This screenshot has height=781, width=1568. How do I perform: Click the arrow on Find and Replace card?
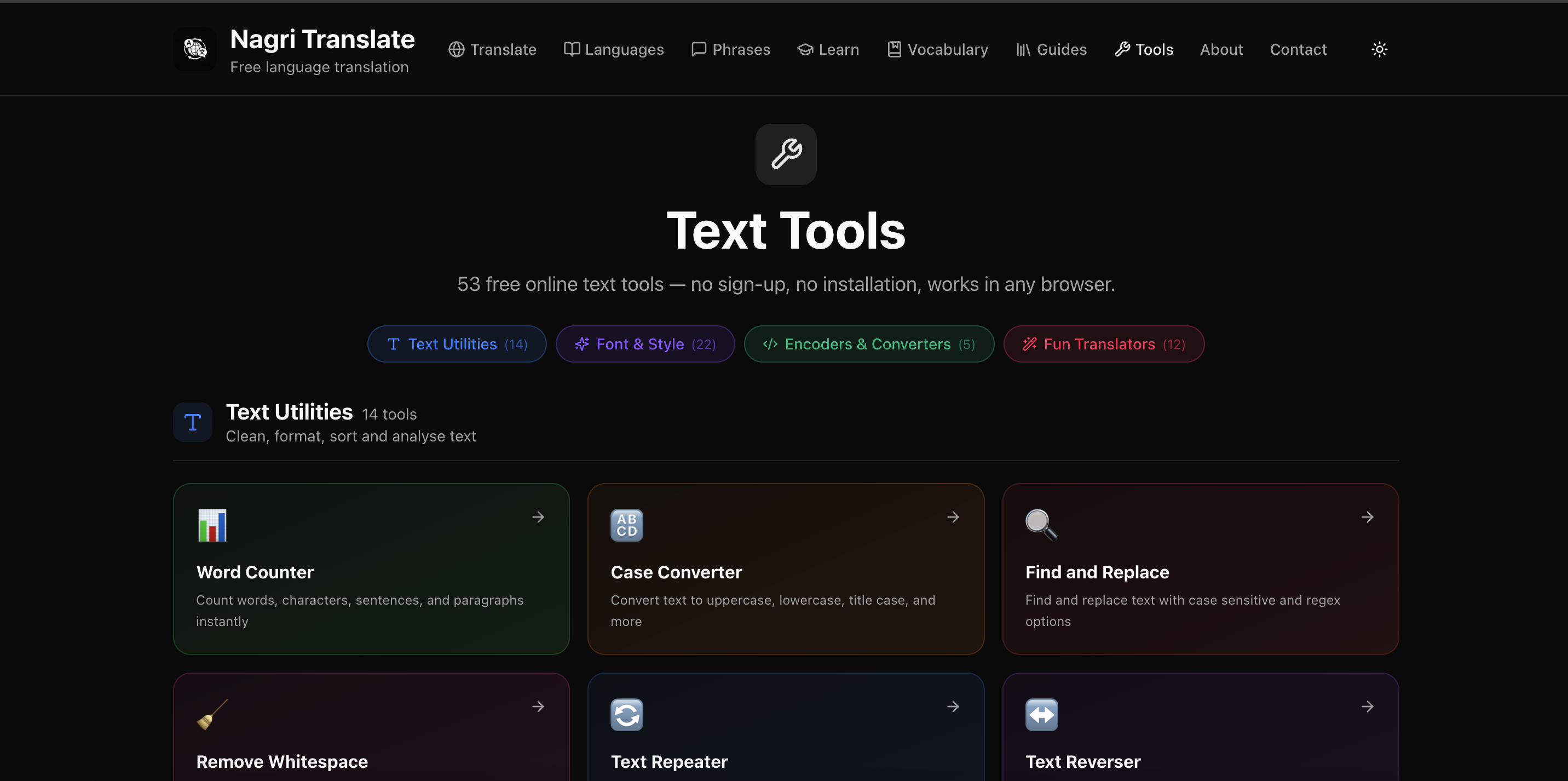(1367, 517)
